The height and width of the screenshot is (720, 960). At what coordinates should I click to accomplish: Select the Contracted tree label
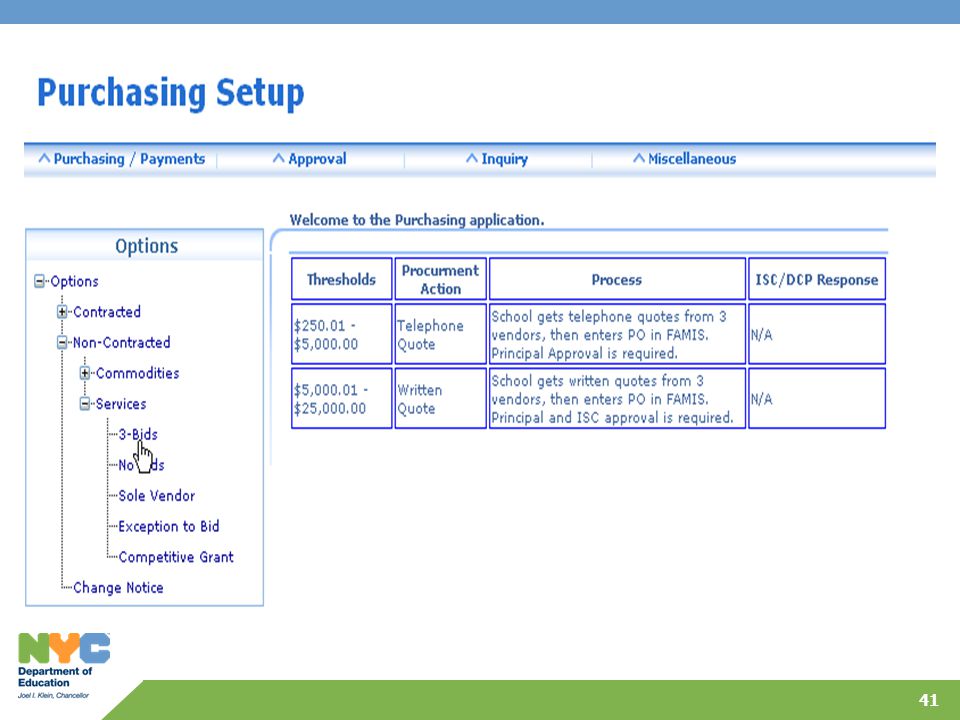(x=107, y=312)
